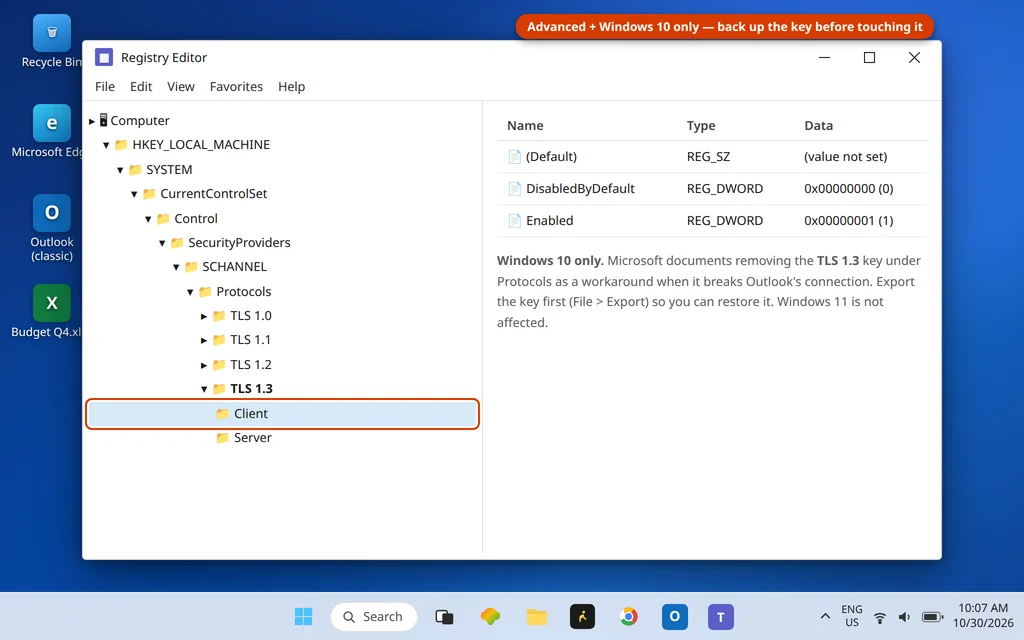
Task: Click the CurrentControlSet folder icon
Action: tap(149, 194)
